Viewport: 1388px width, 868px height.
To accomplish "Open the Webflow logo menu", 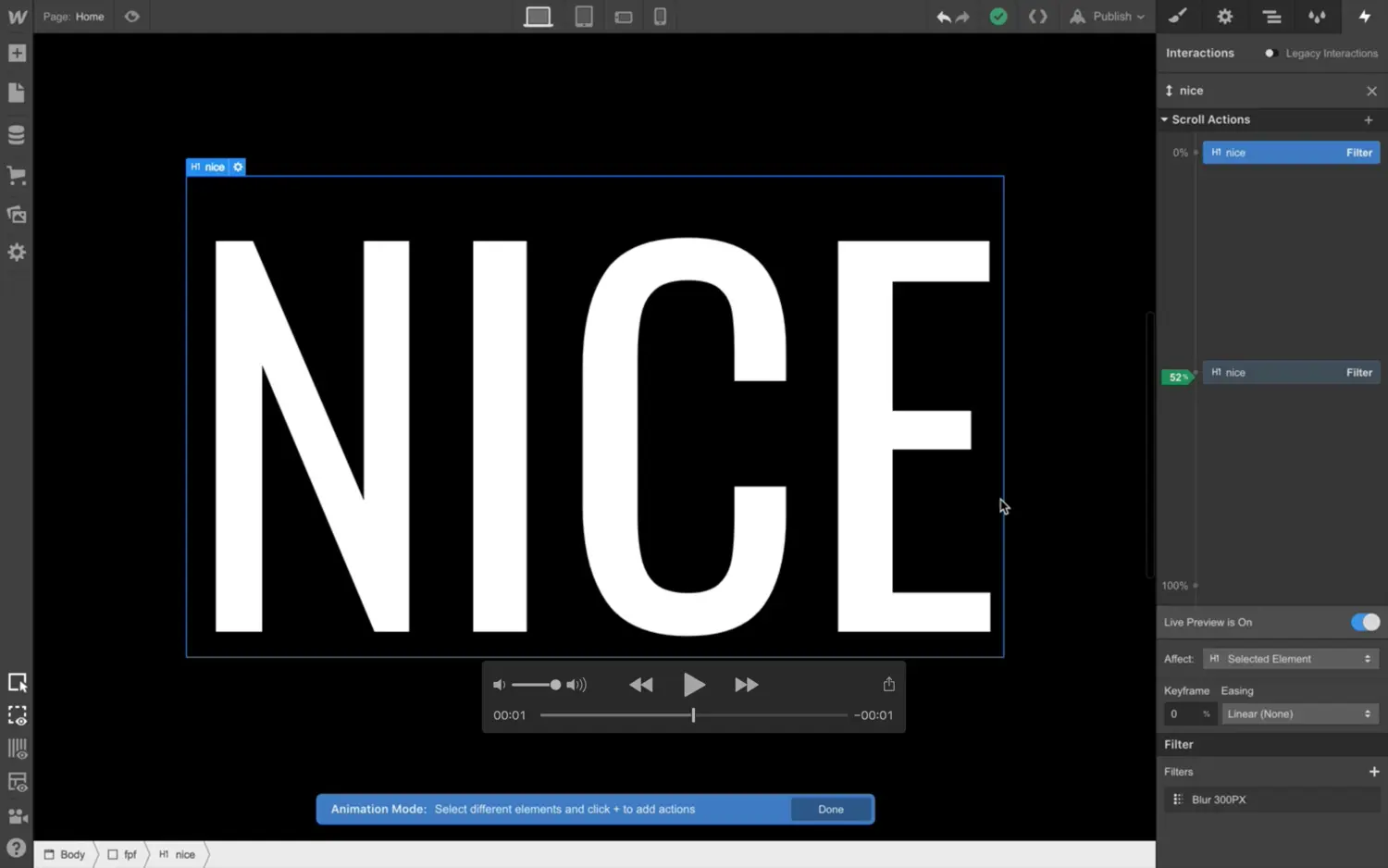I will (17, 17).
